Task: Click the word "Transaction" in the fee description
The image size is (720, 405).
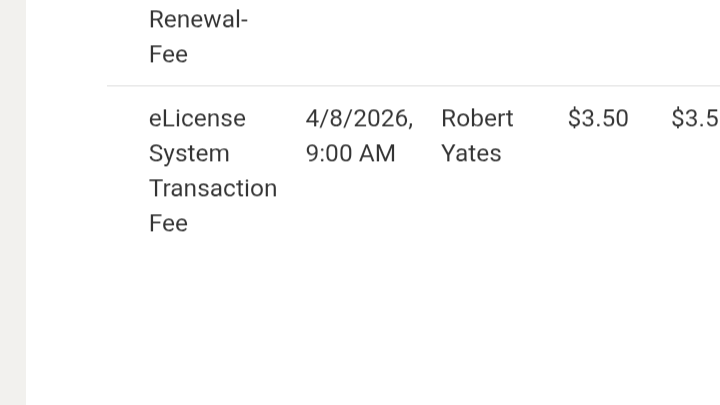Action: (x=213, y=188)
